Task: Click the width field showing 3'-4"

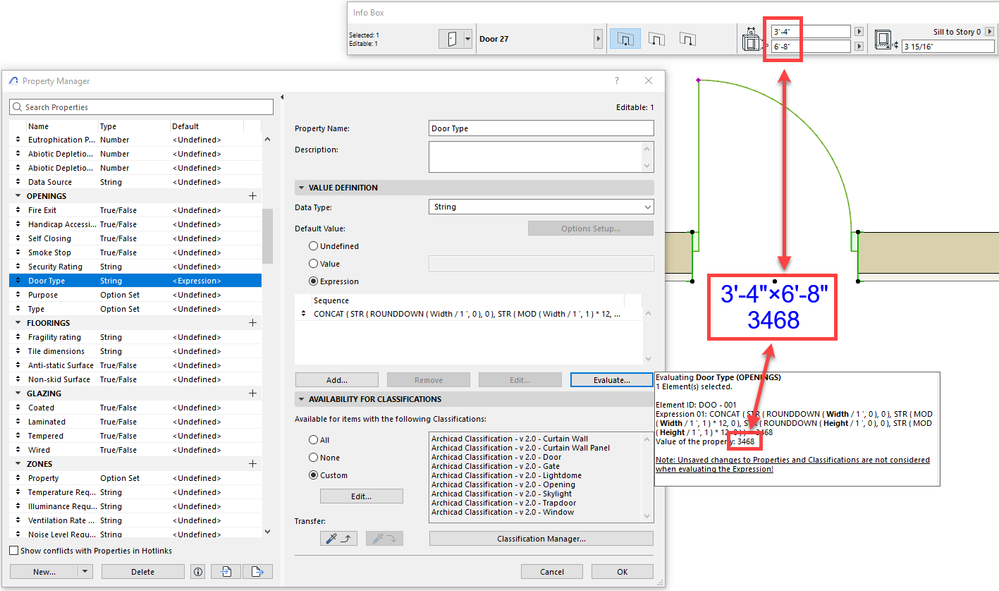Action: [x=810, y=31]
